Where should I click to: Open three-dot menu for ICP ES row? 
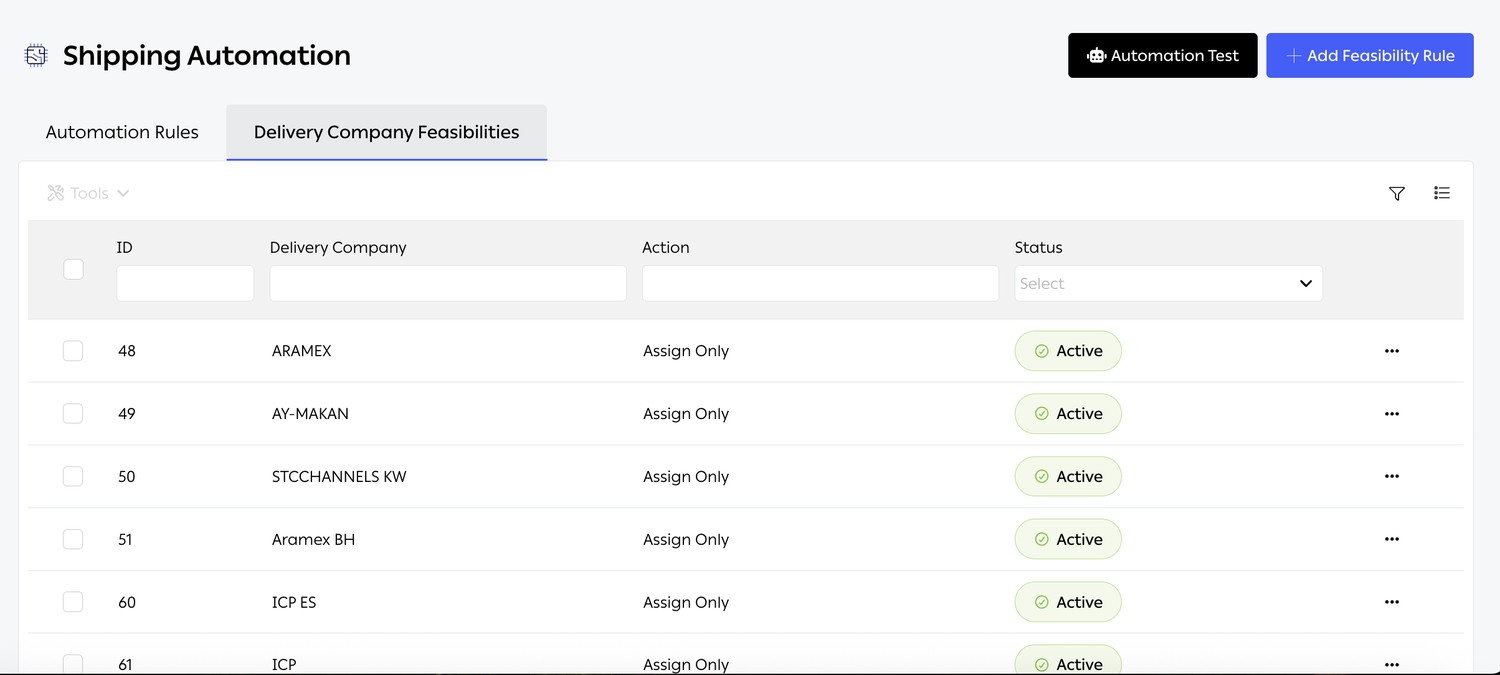point(1392,602)
